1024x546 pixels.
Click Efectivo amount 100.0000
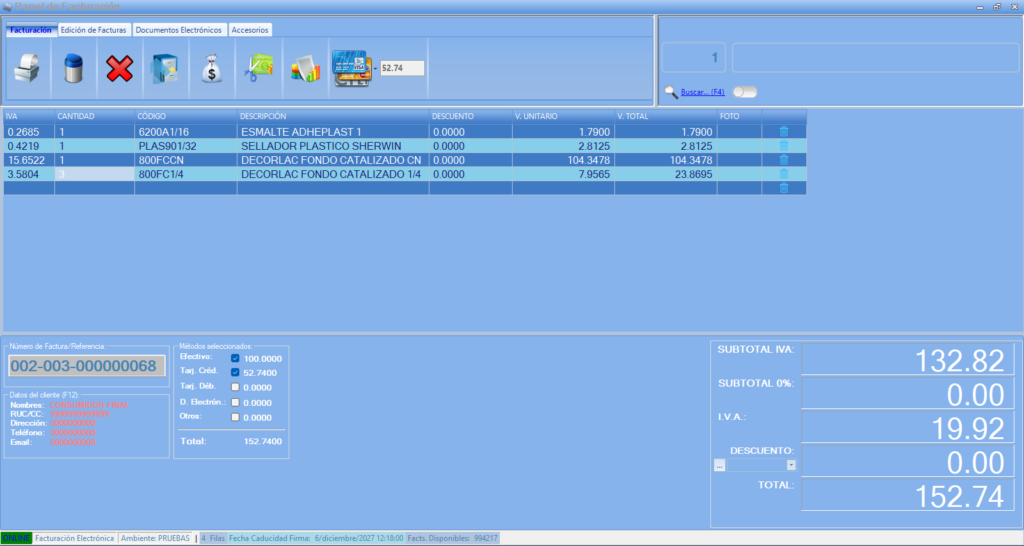(263, 359)
